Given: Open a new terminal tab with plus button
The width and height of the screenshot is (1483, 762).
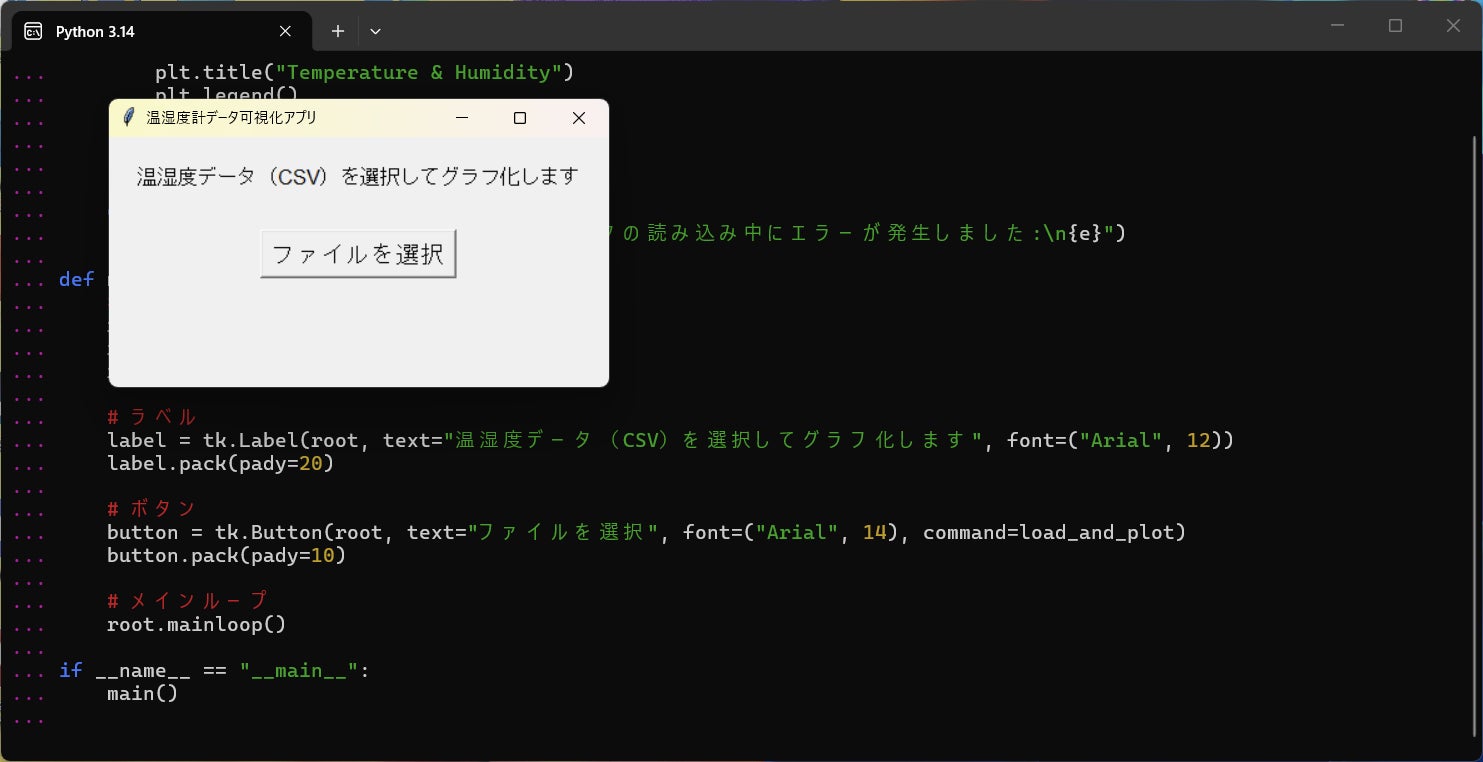Looking at the screenshot, I should 338,32.
